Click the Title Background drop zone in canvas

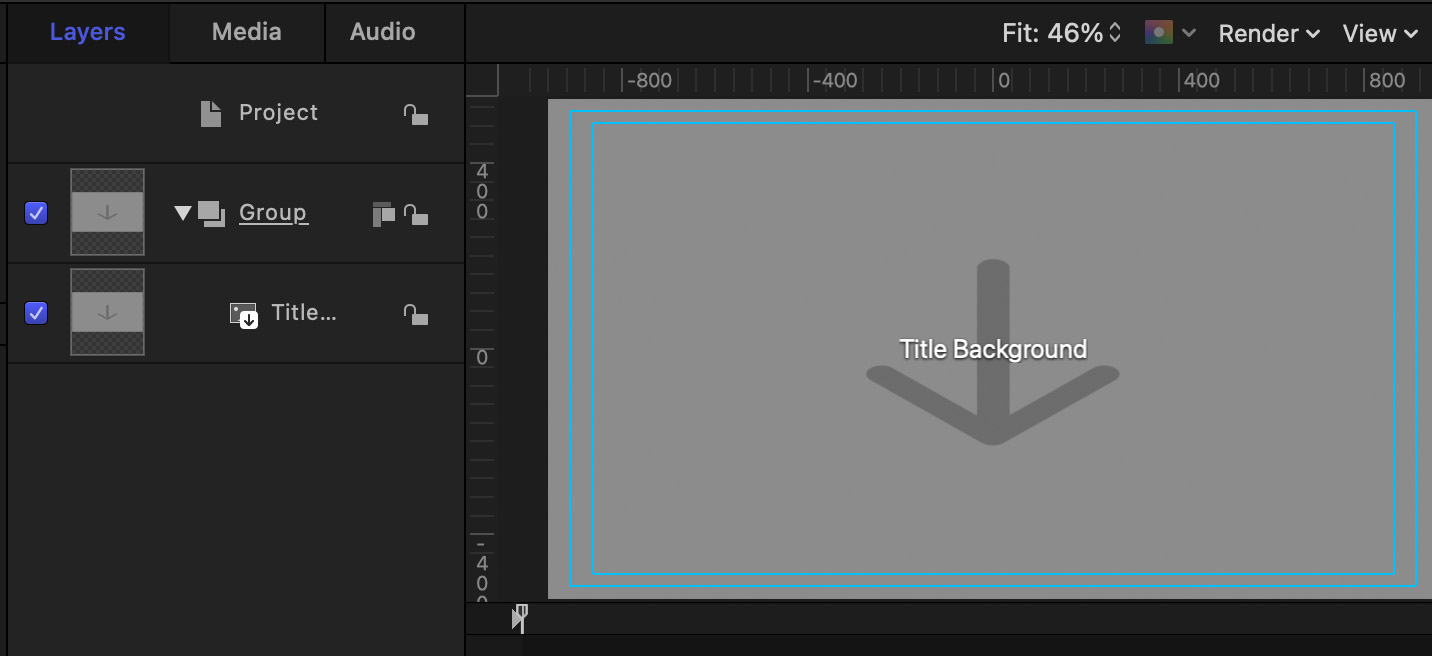pos(992,349)
